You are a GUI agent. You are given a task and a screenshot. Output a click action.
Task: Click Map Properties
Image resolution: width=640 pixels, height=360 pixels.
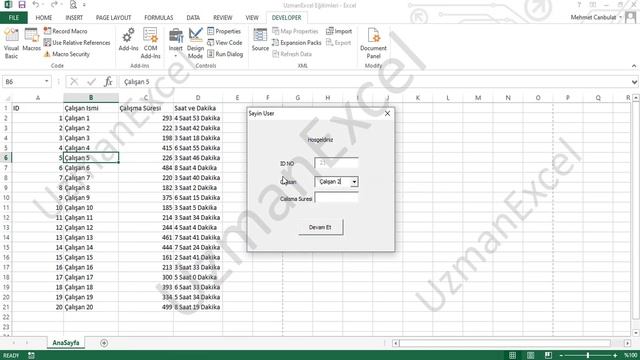point(295,31)
